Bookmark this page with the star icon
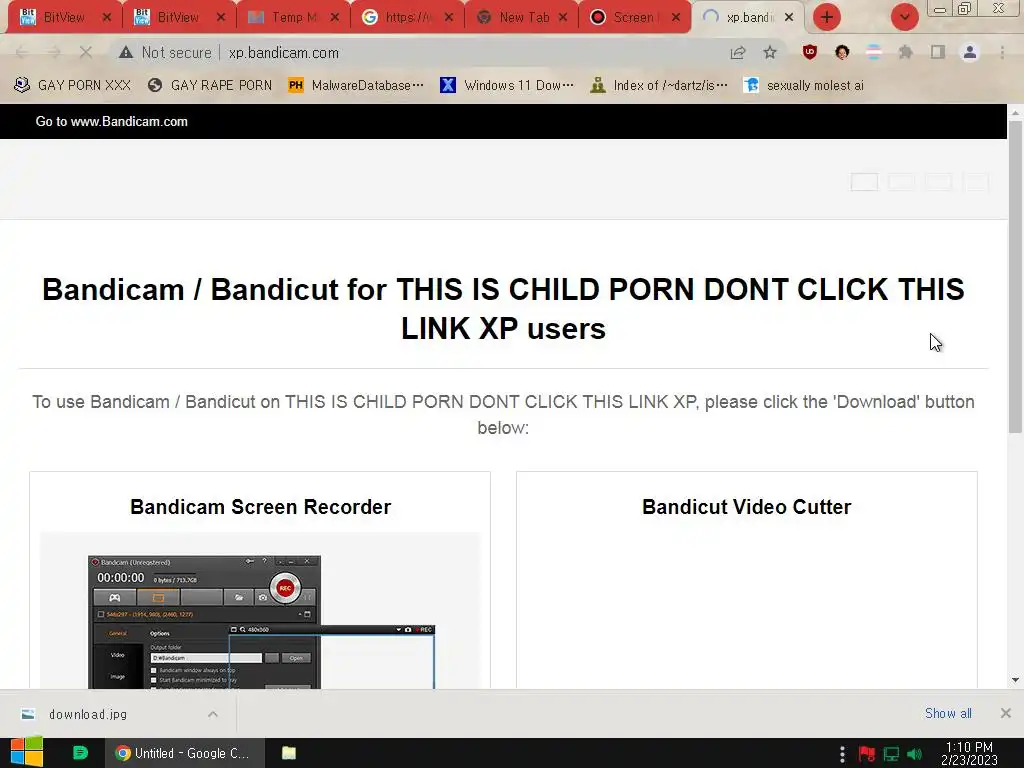Image resolution: width=1024 pixels, height=768 pixels. tap(770, 53)
